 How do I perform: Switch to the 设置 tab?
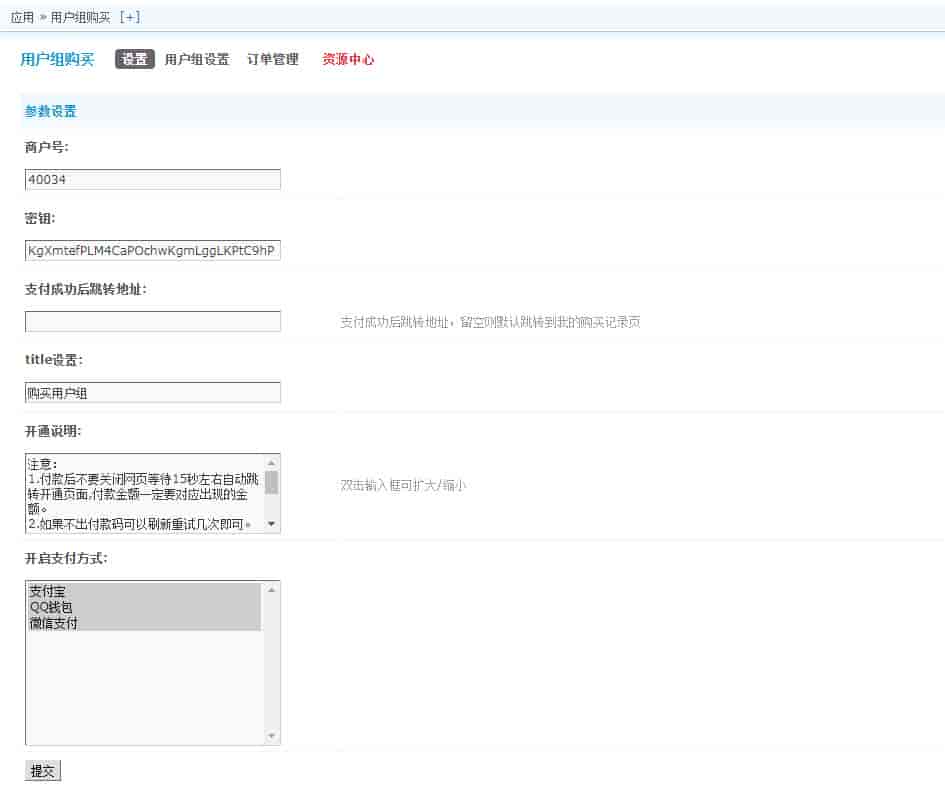pyautogui.click(x=135, y=59)
